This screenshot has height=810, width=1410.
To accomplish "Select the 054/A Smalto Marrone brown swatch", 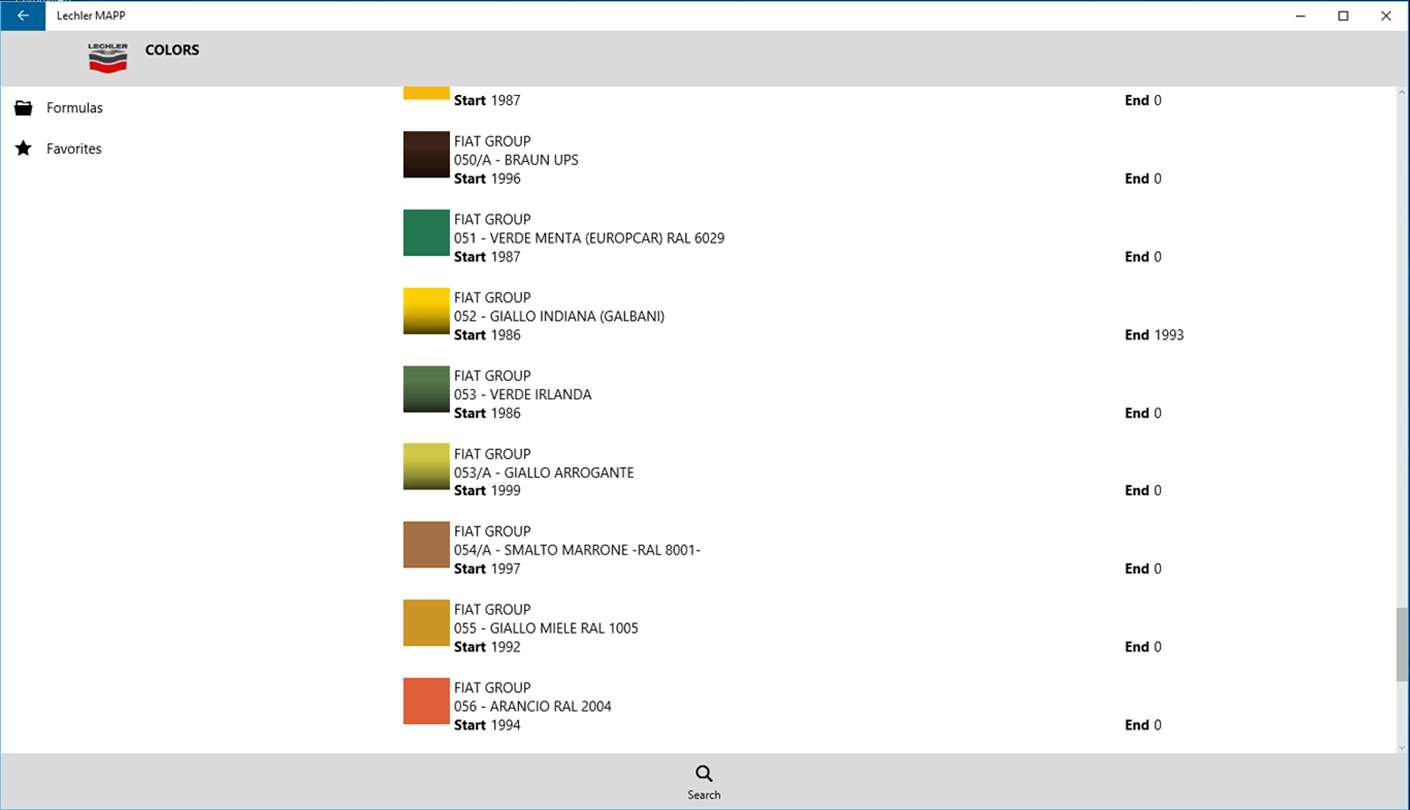I will [x=426, y=545].
